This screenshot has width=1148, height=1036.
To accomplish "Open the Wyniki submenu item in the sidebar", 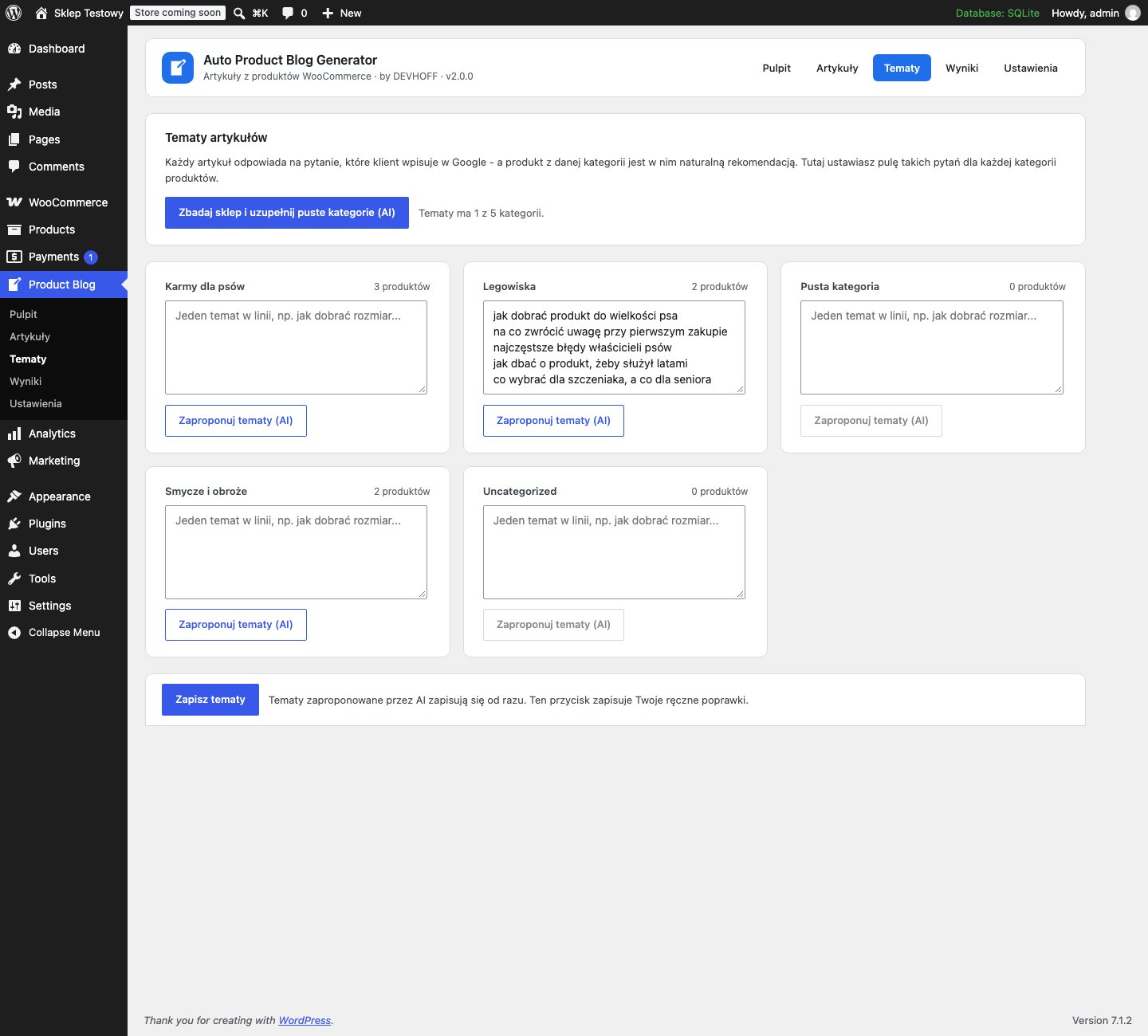I will (64, 381).
